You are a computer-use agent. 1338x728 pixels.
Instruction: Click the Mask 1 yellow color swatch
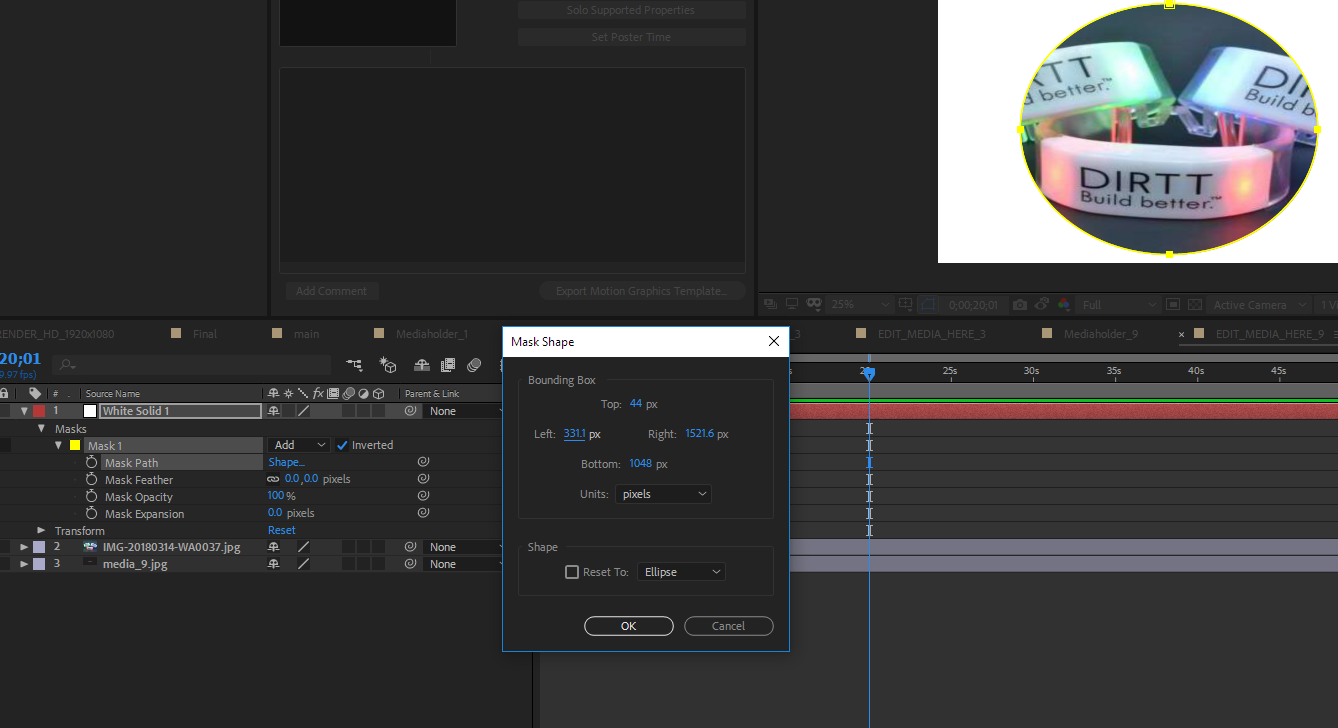tap(74, 446)
